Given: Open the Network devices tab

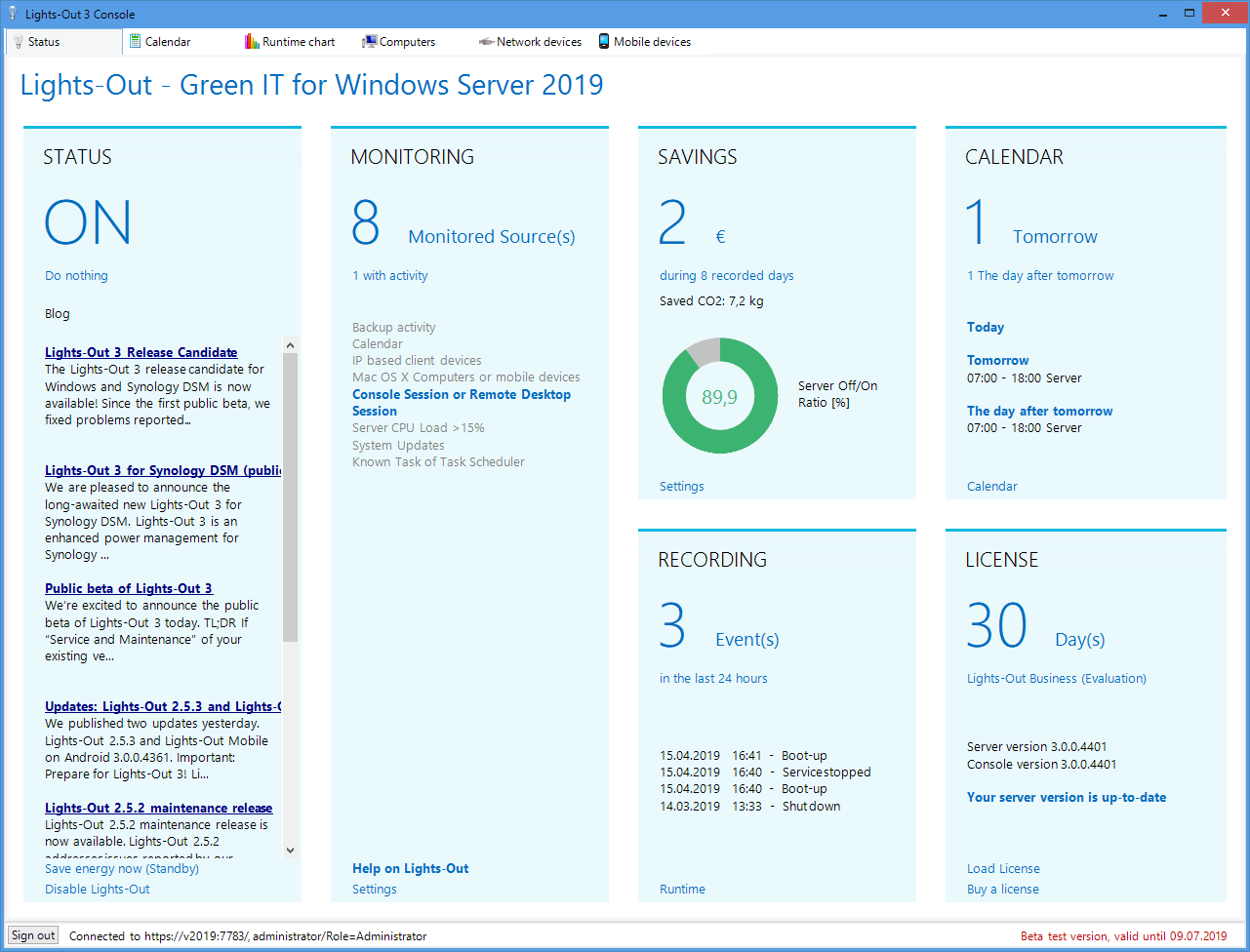Looking at the screenshot, I should click(x=530, y=42).
